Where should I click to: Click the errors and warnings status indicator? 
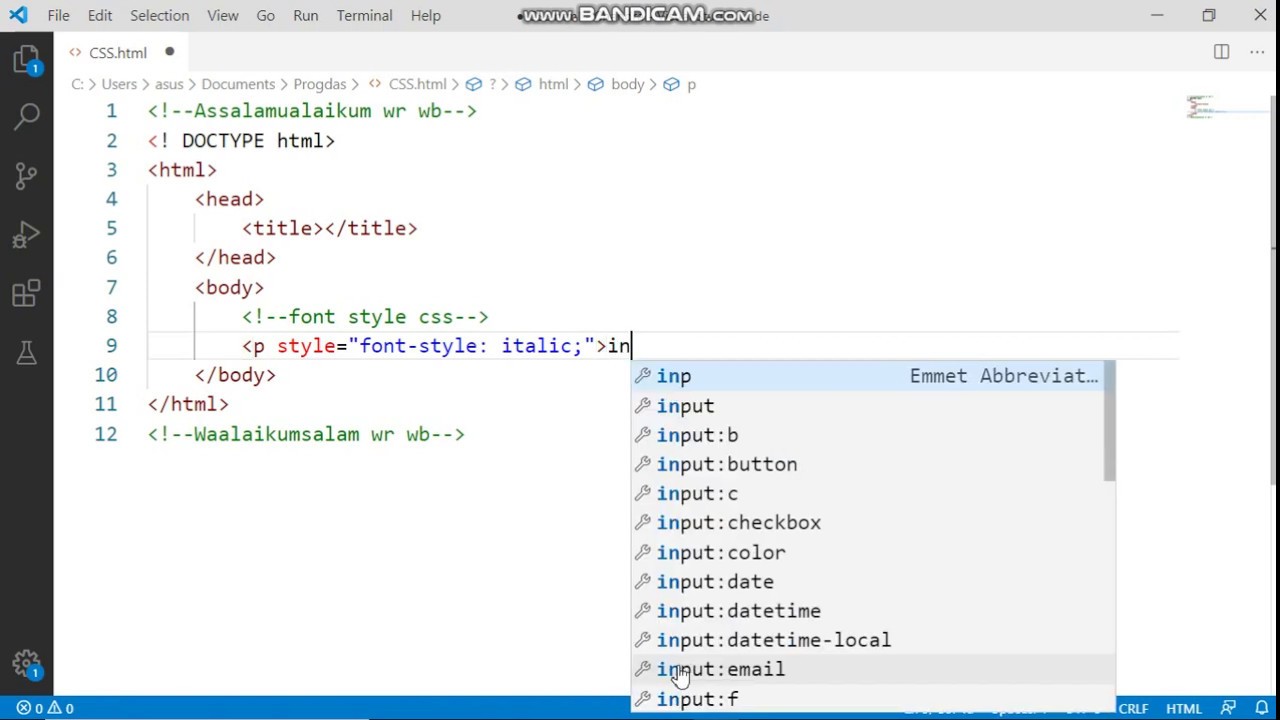(x=45, y=708)
